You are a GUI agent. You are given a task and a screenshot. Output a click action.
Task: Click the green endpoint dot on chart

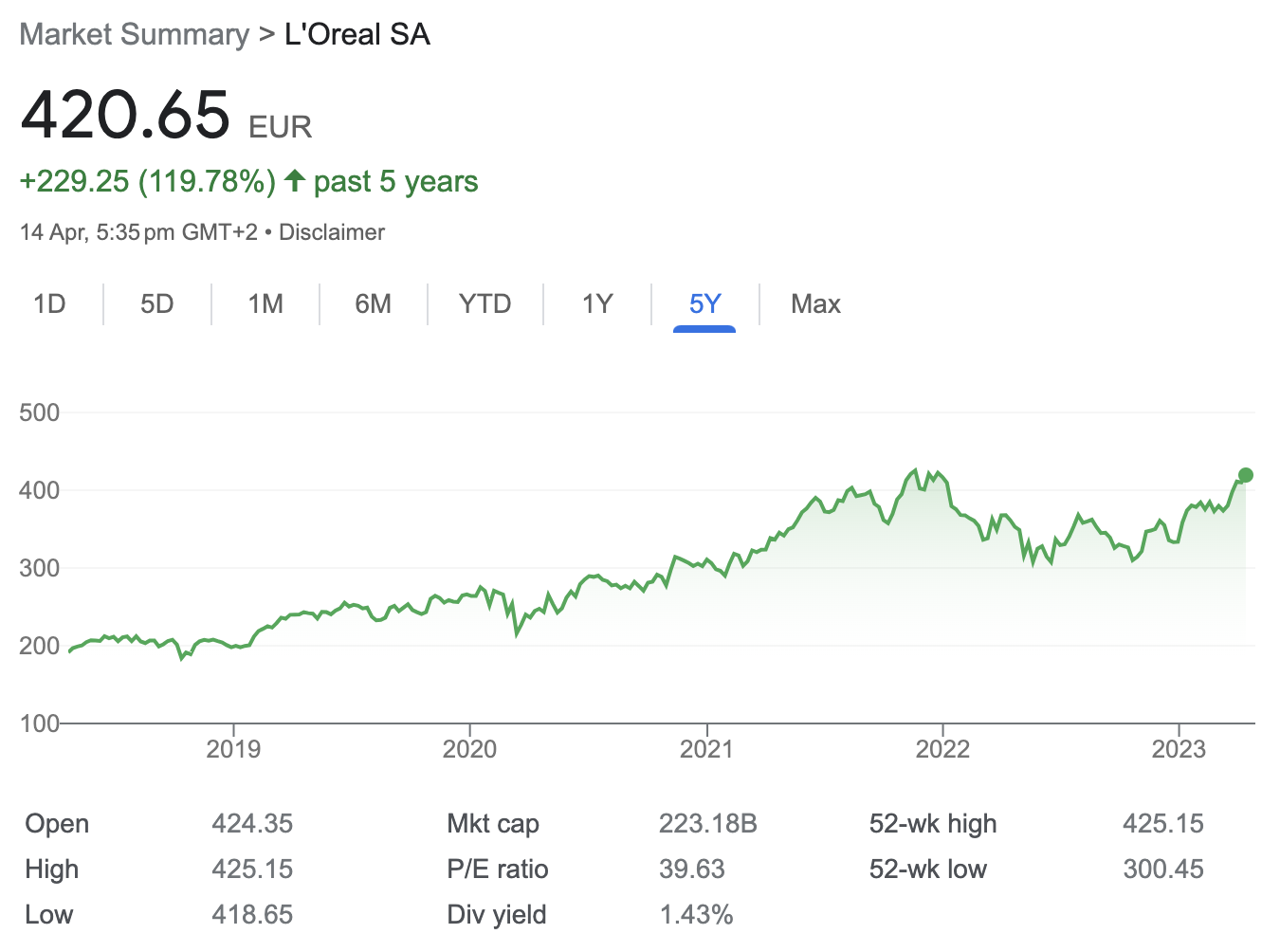(1246, 475)
